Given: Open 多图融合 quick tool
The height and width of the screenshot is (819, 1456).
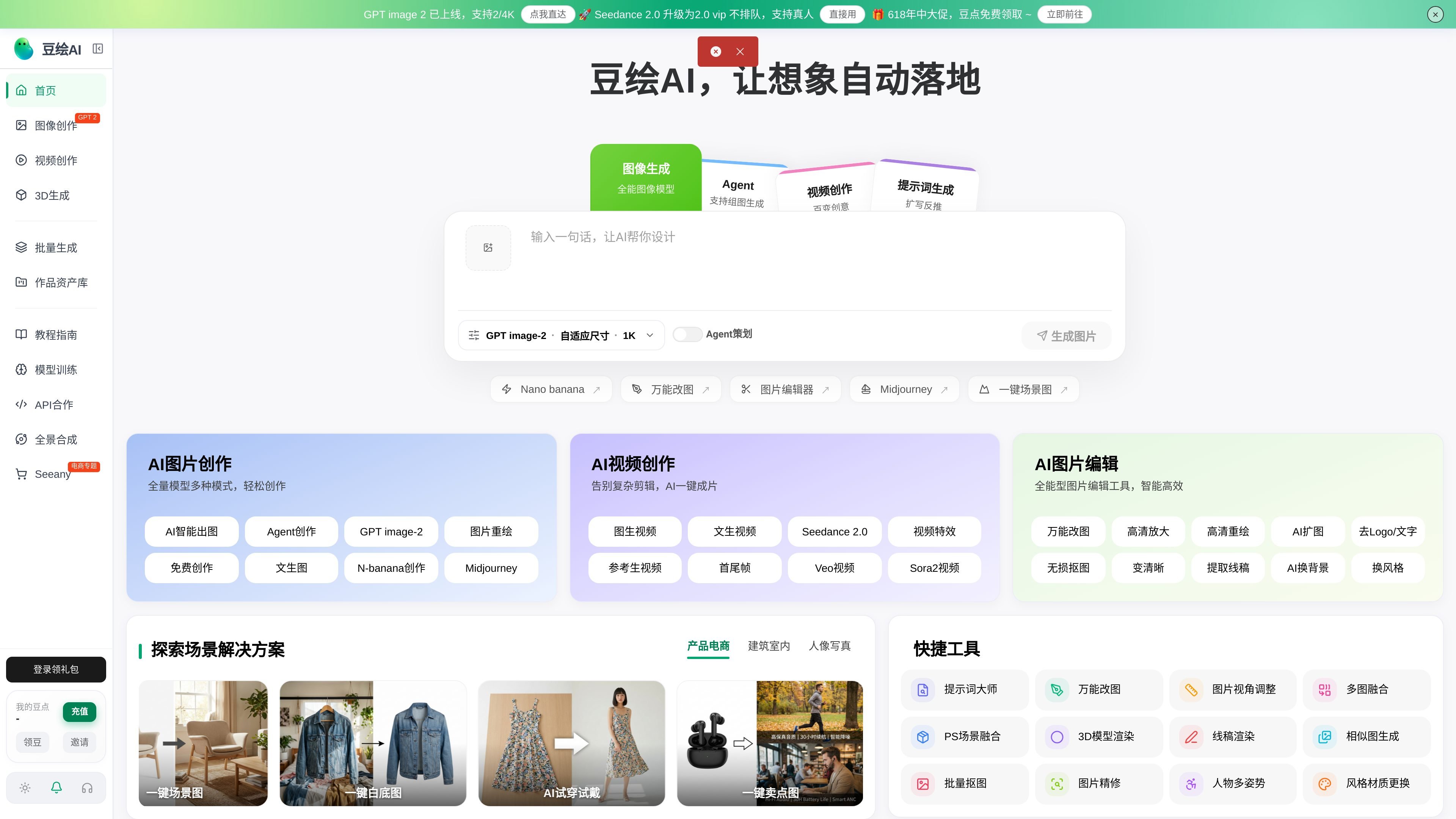Looking at the screenshot, I should pyautogui.click(x=1367, y=690).
